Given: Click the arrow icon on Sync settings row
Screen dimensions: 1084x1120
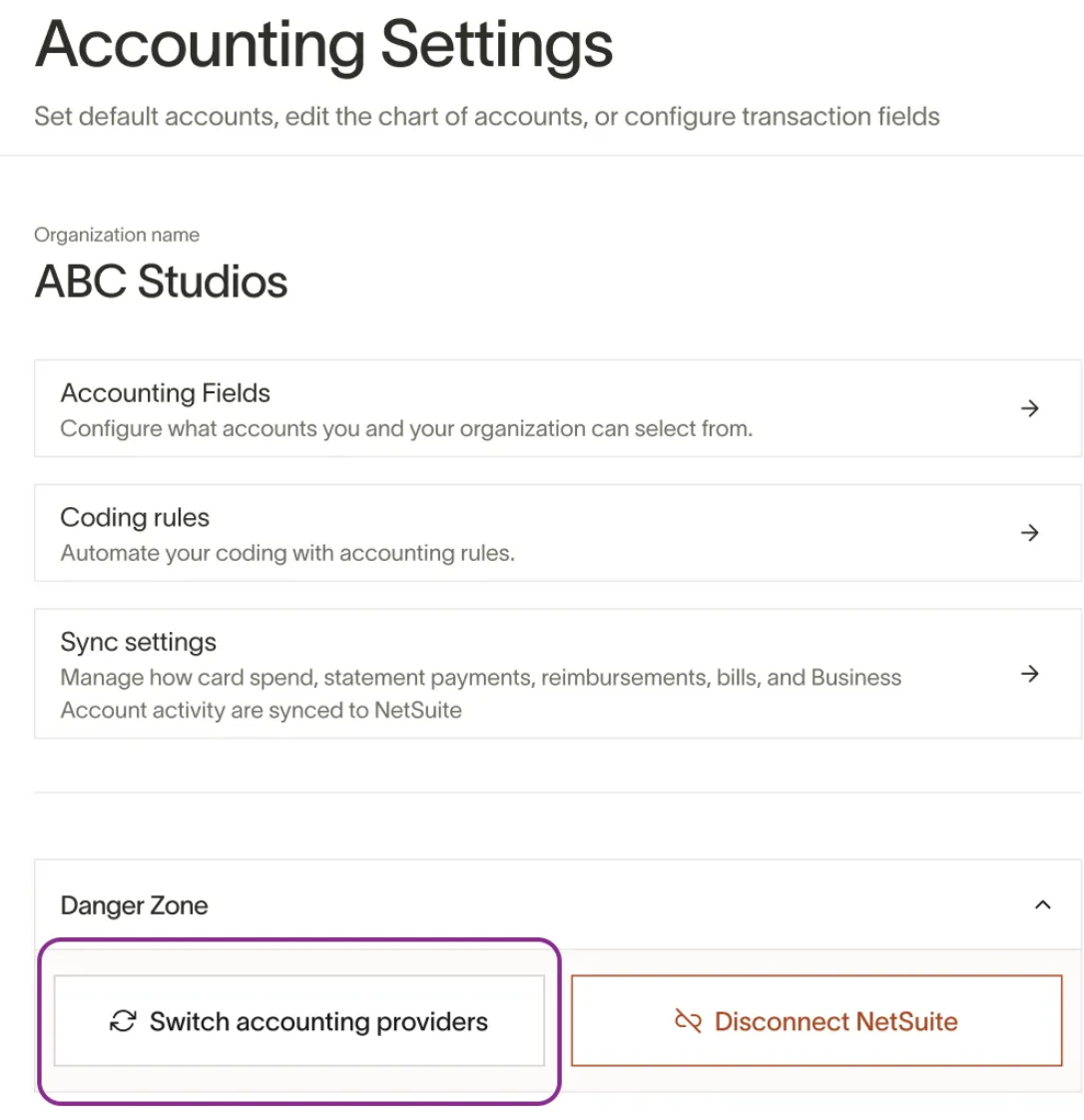Looking at the screenshot, I should [1029, 674].
